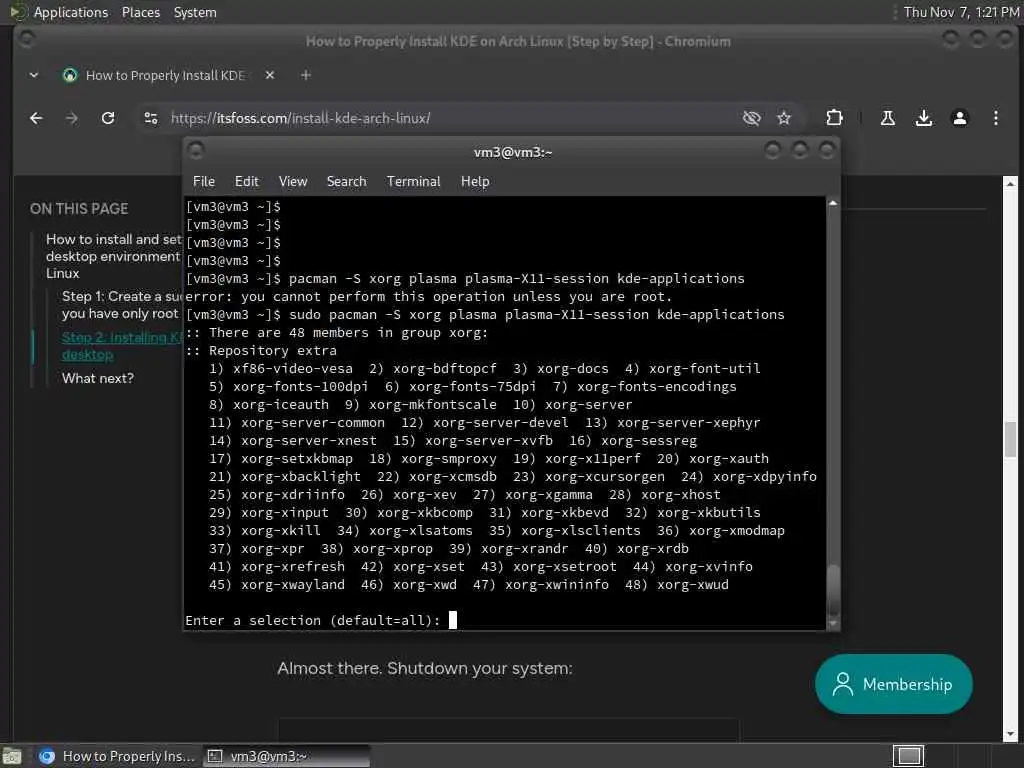Open a new browser tab

coord(306,75)
